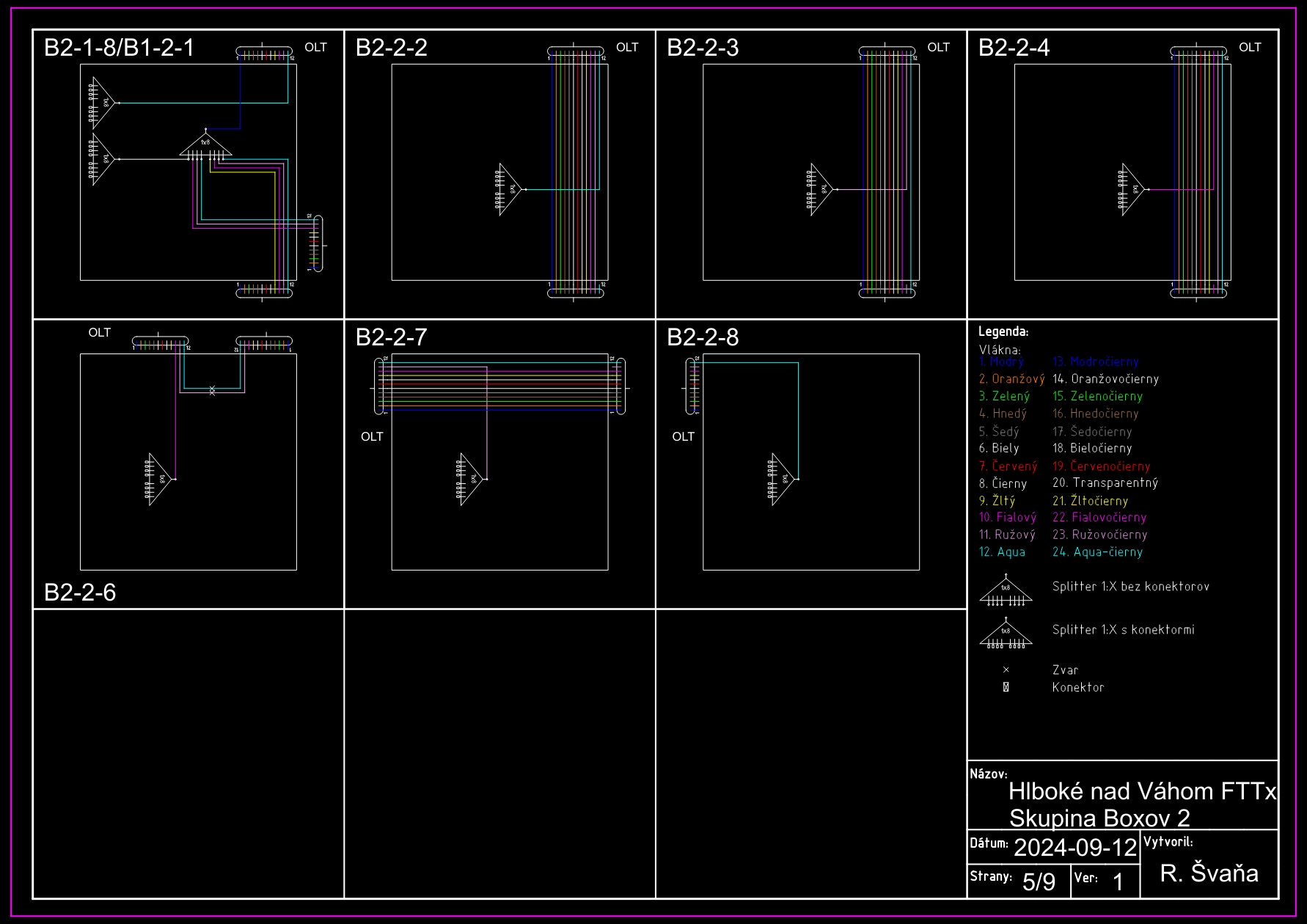Select the central 1x8 splitter in B2-1-8/B1-2-1
This screenshot has width=1307, height=924.
[205, 145]
